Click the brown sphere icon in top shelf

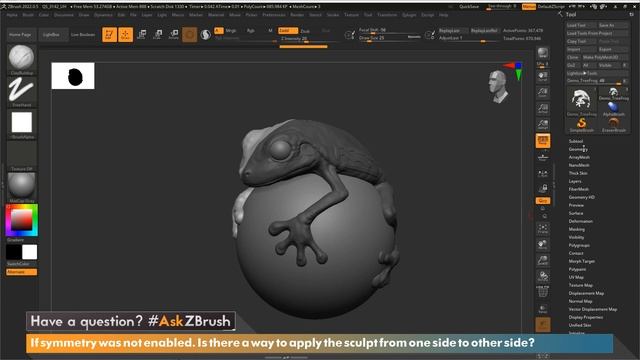[x=189, y=35]
